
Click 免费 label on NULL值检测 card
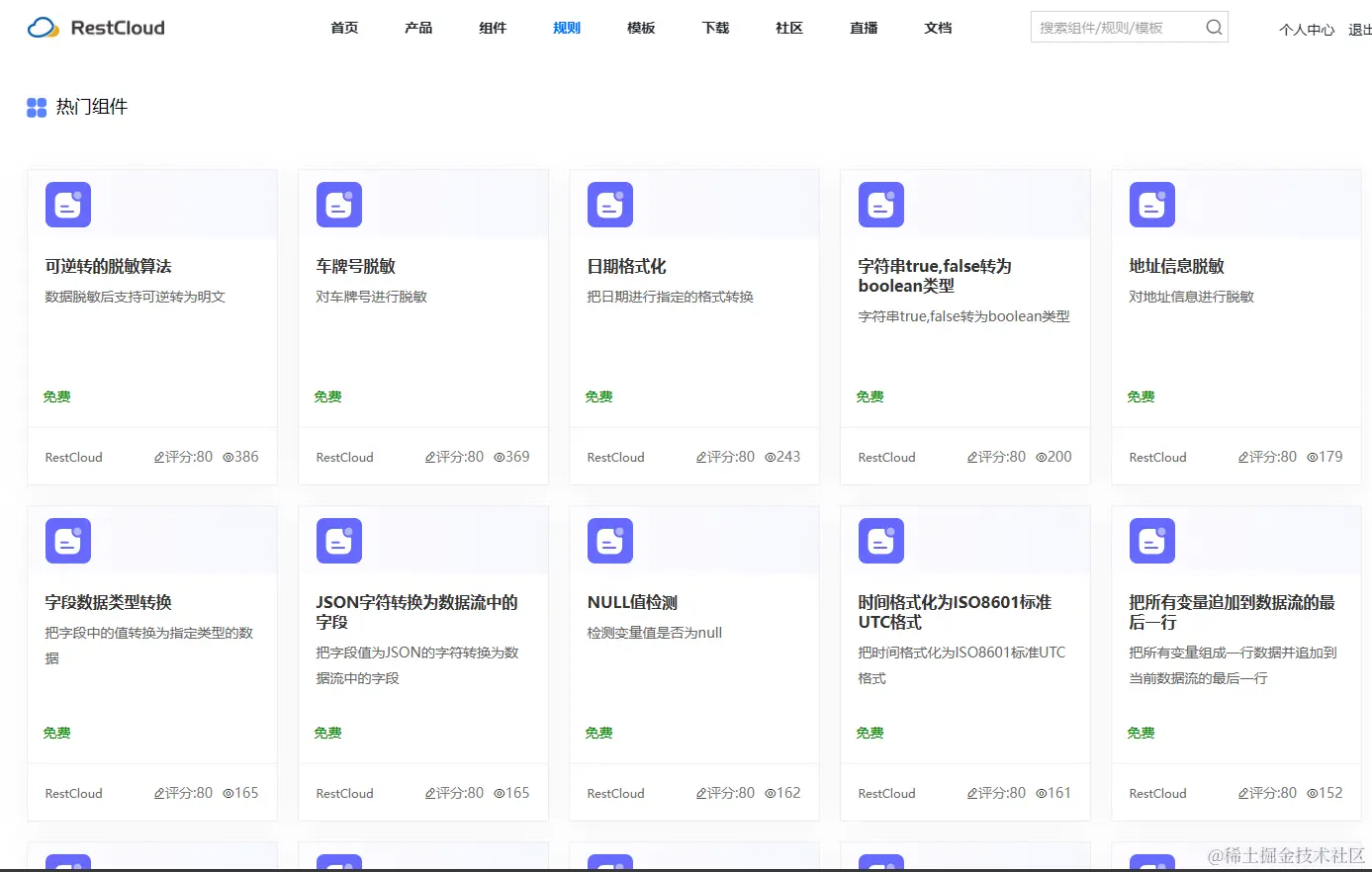[x=598, y=733]
